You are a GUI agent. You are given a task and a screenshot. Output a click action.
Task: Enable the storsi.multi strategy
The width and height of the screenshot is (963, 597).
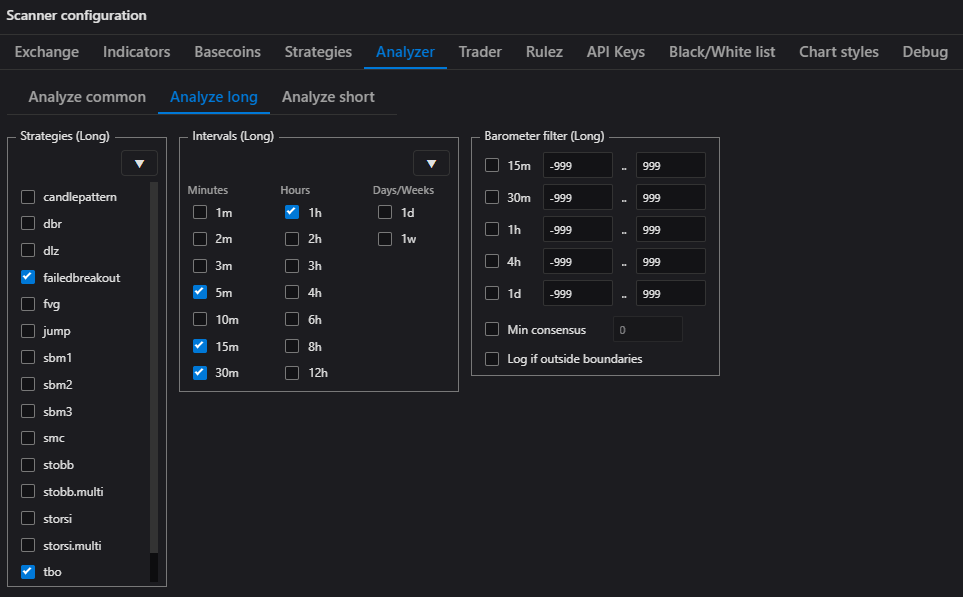[x=28, y=545]
